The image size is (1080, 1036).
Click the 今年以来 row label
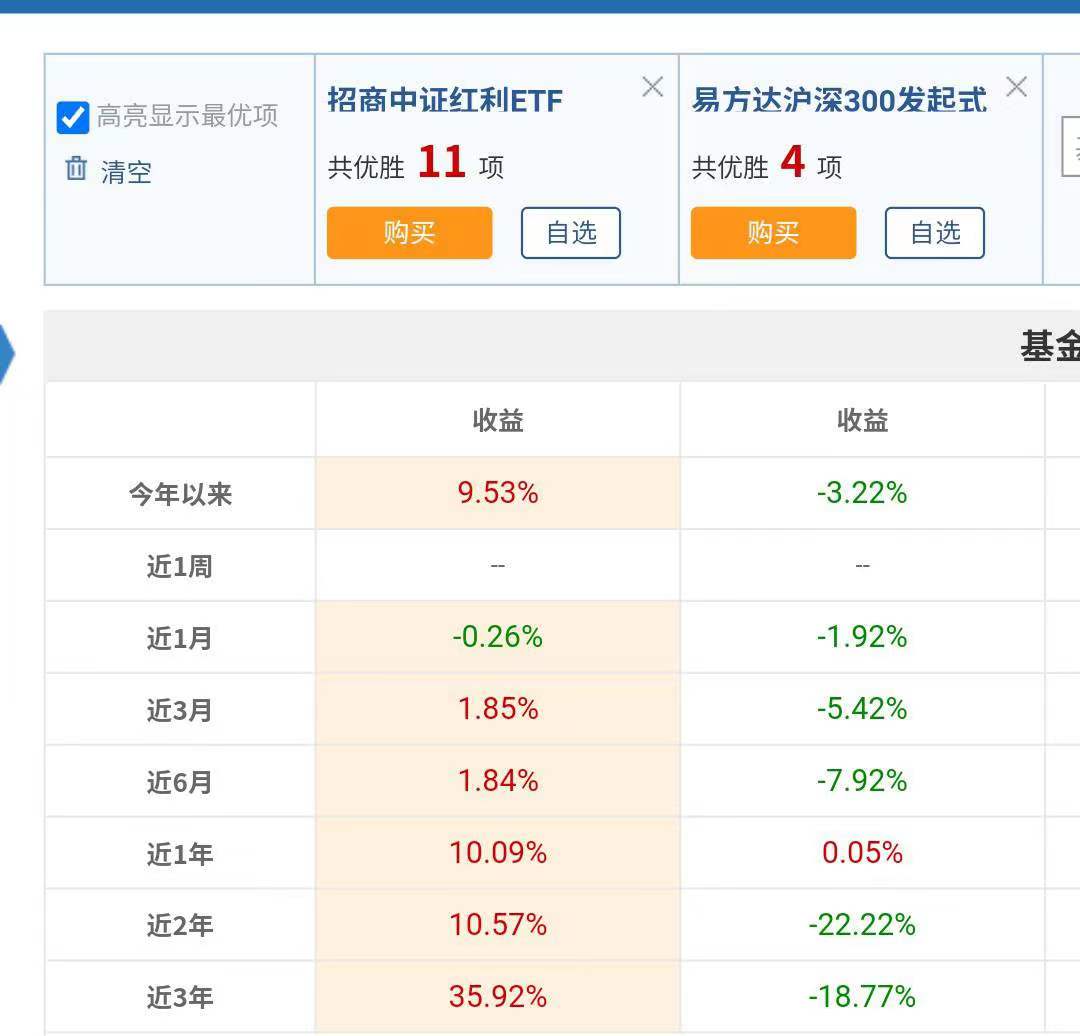point(179,492)
